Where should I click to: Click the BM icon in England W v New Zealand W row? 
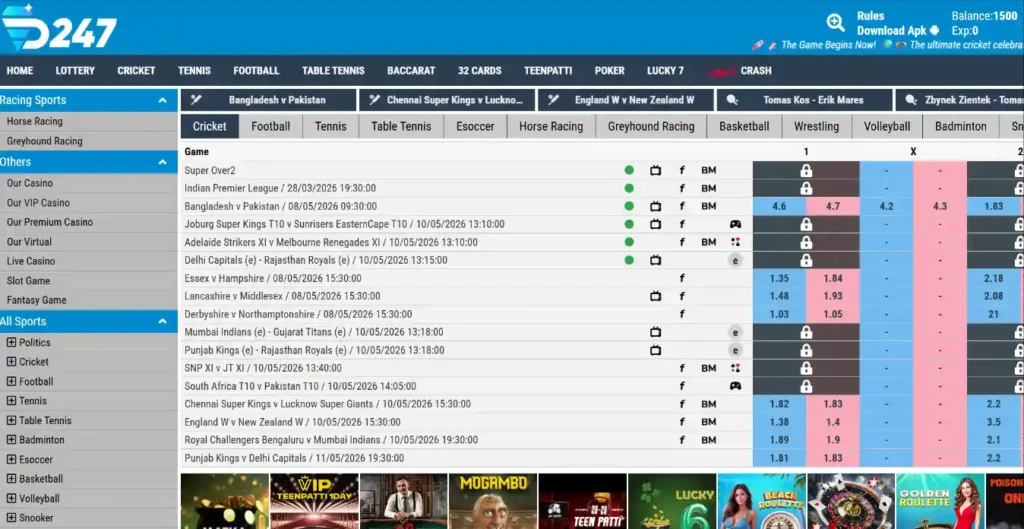pos(709,422)
